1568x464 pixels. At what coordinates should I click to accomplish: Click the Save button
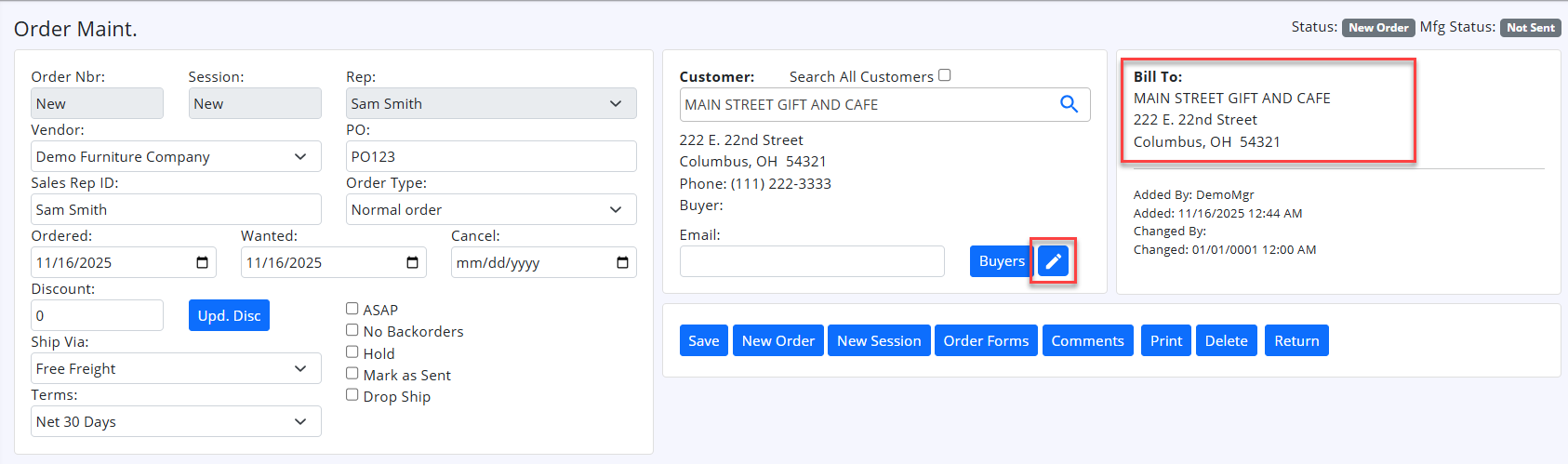(703, 340)
